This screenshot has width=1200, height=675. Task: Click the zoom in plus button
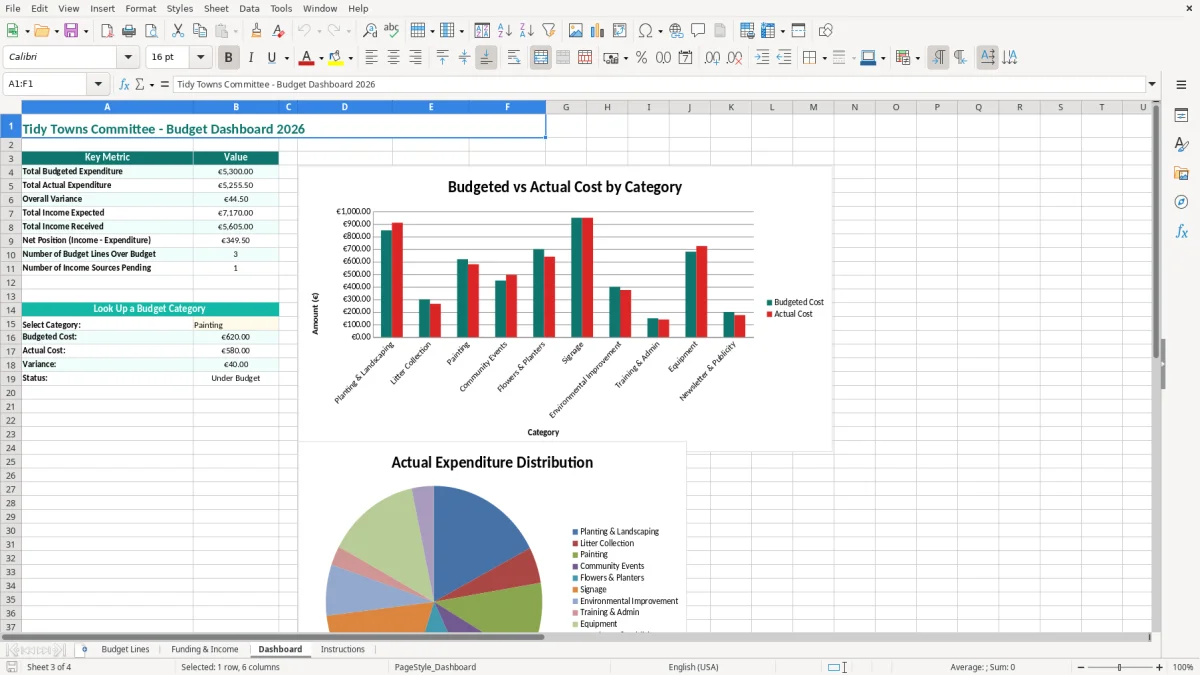pos(1160,667)
